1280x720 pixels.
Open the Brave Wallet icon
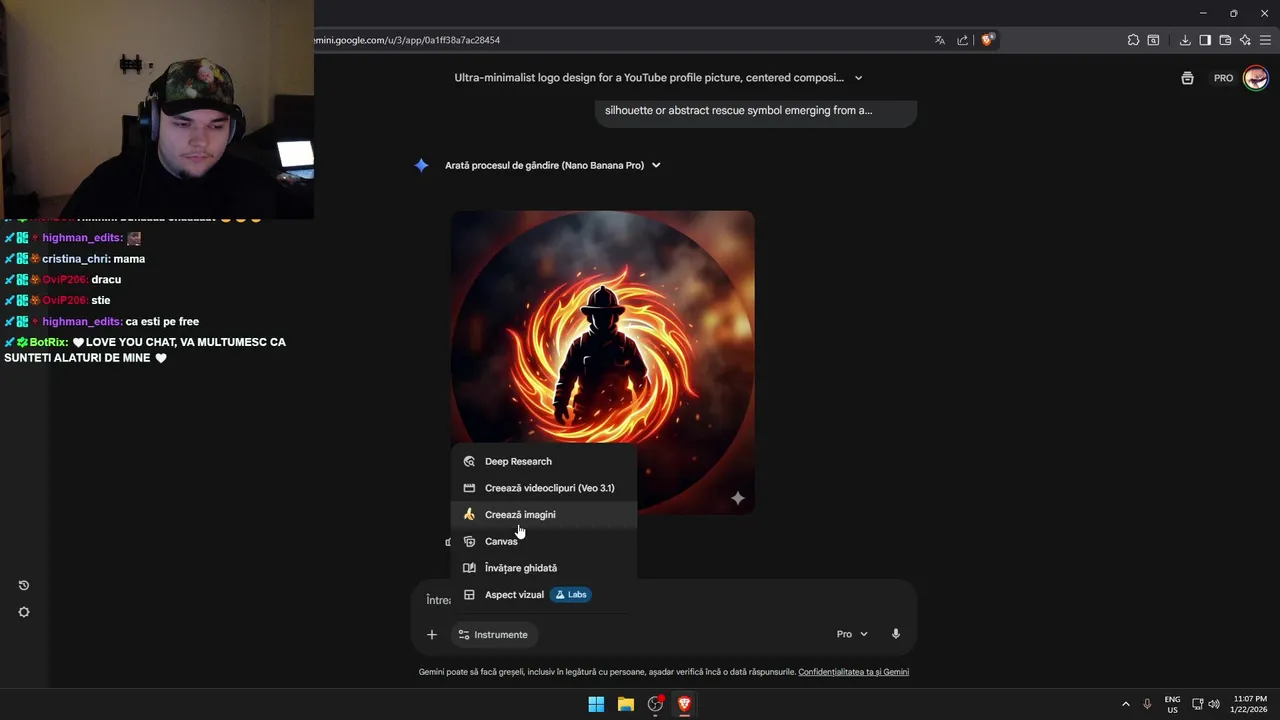point(1225,40)
